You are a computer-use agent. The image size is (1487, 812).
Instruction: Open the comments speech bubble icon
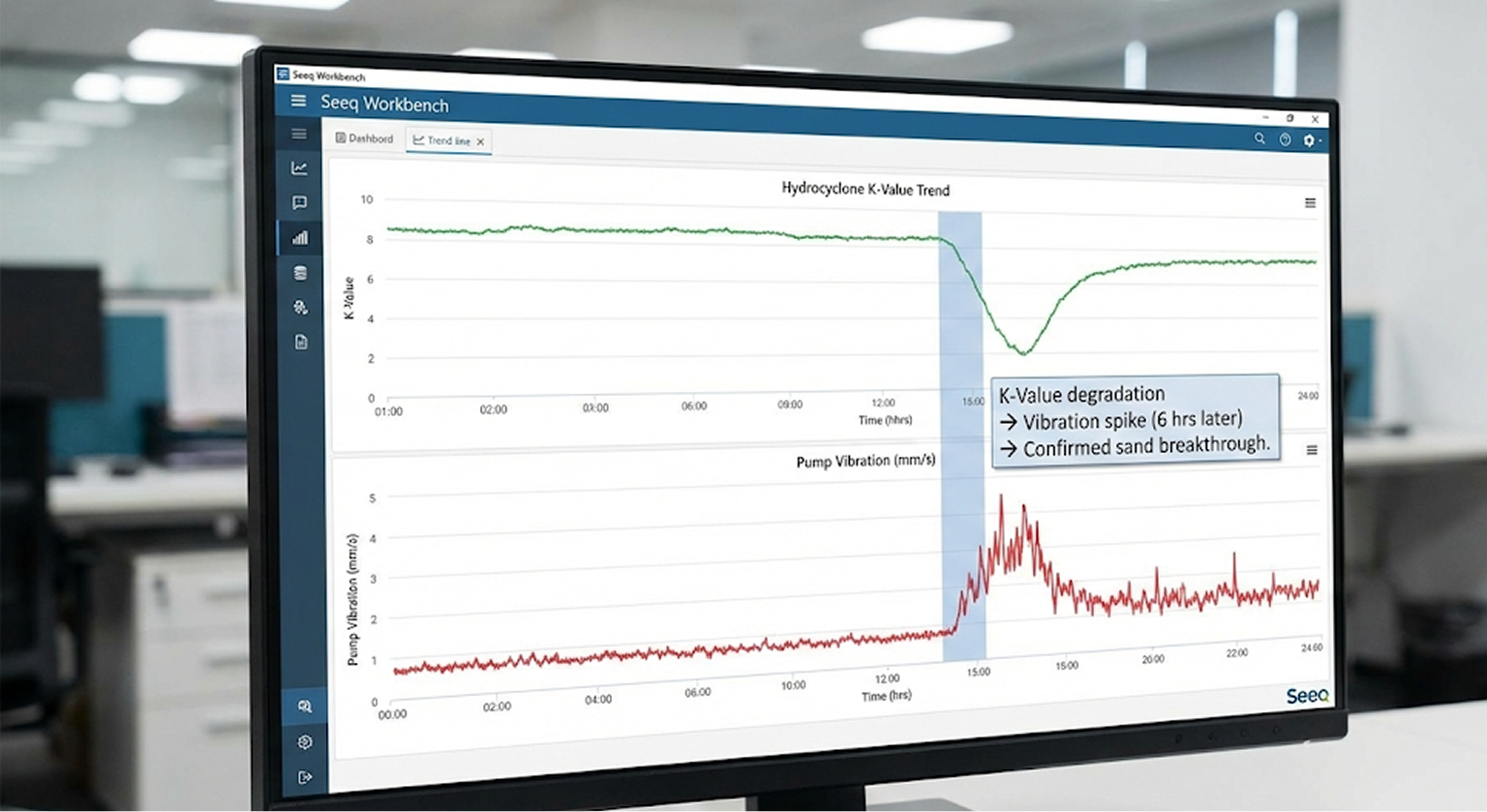pos(299,203)
